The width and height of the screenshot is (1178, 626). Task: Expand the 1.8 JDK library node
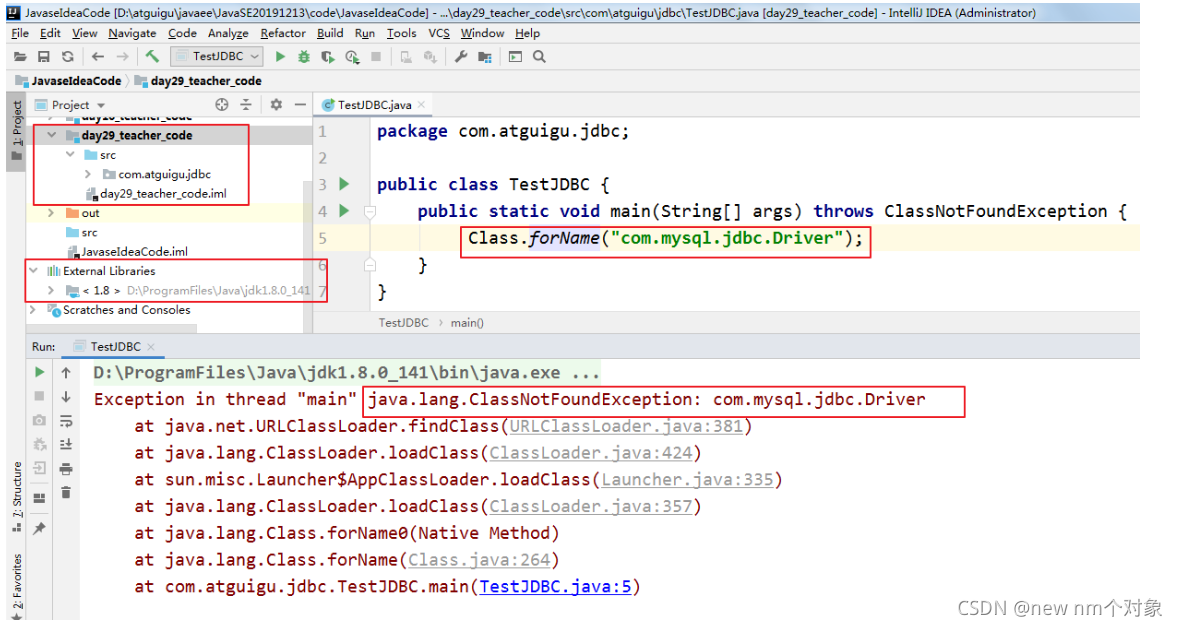coord(51,290)
